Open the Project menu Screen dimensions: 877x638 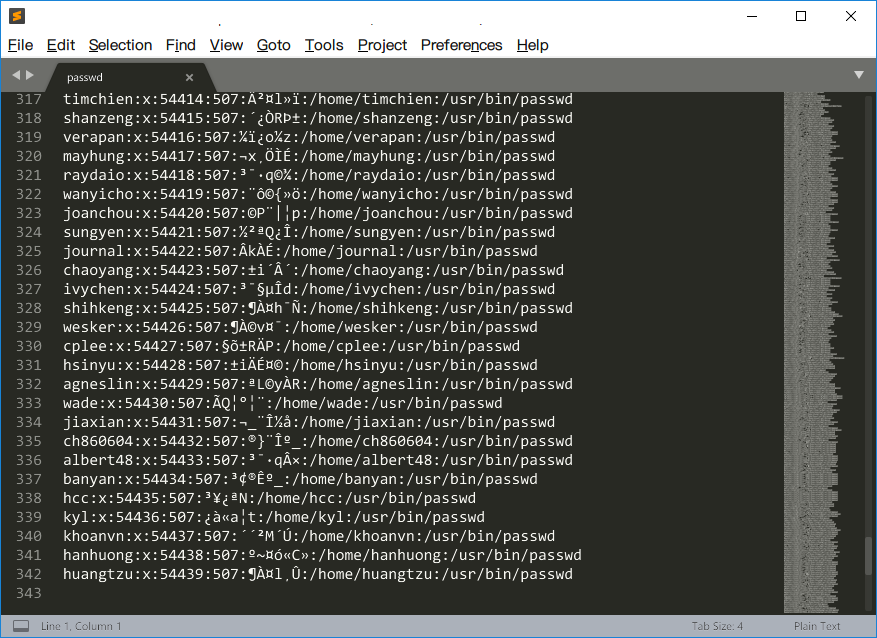pos(382,45)
